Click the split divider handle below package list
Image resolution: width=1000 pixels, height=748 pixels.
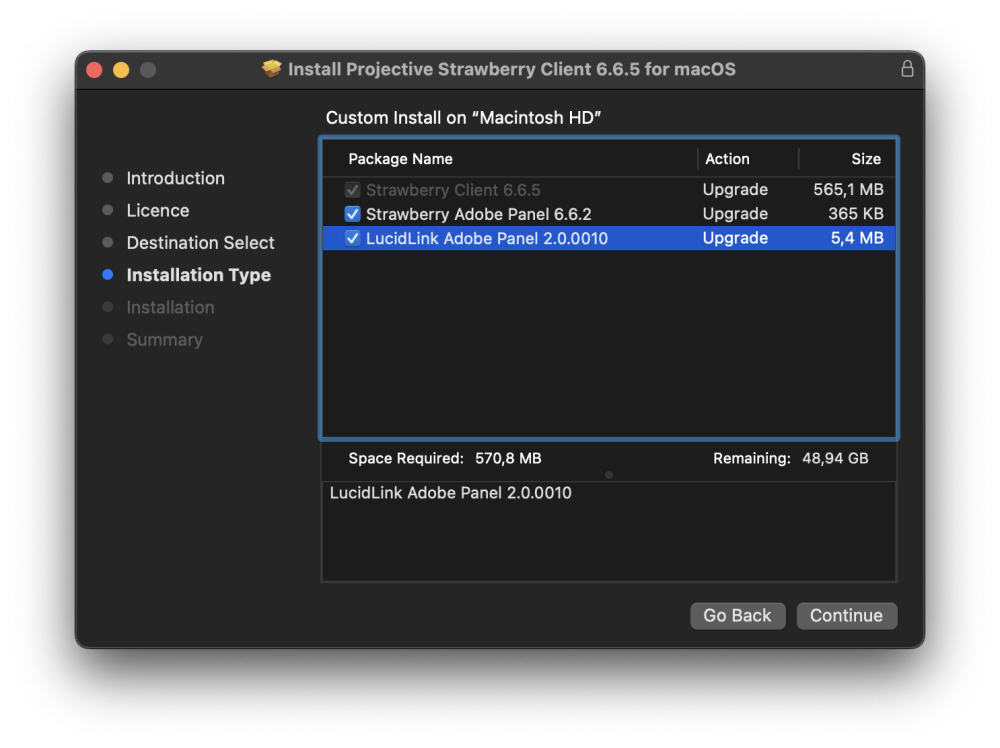pyautogui.click(x=609, y=475)
